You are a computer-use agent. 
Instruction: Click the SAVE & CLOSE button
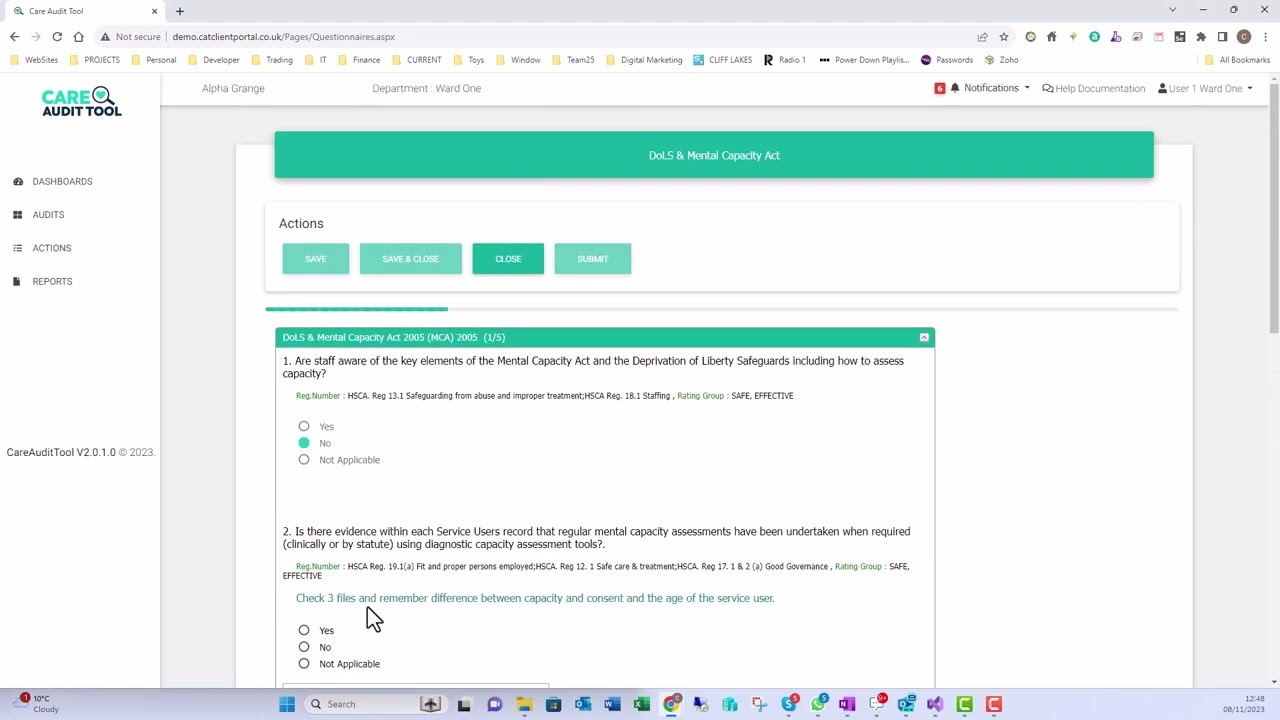pos(411,259)
